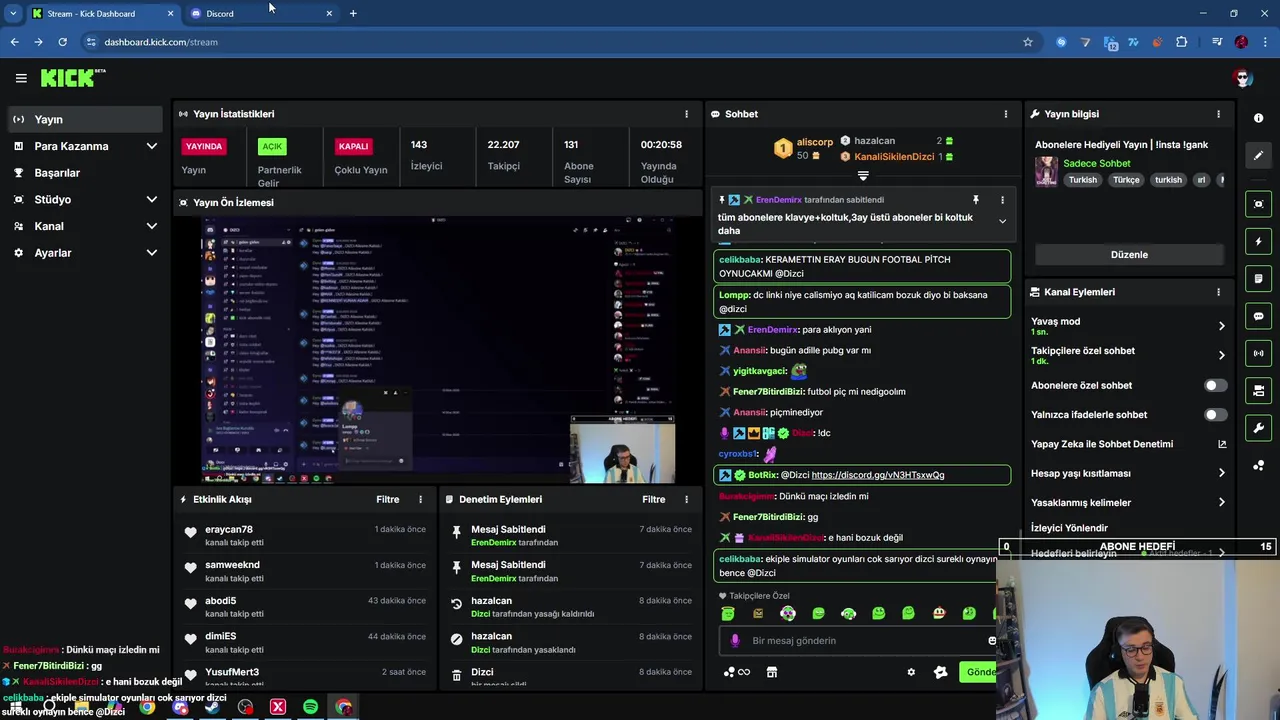Expand the Kanal sidebar section

tap(151, 226)
